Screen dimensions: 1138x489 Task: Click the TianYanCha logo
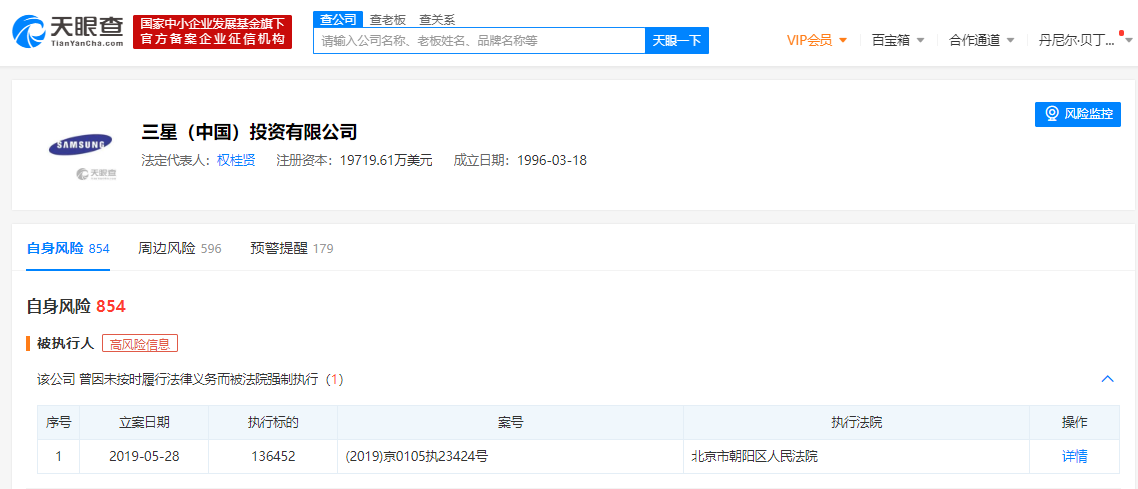point(68,31)
